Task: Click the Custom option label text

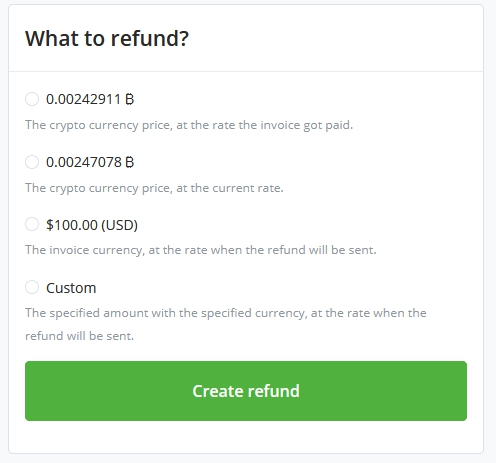Action: [71, 288]
